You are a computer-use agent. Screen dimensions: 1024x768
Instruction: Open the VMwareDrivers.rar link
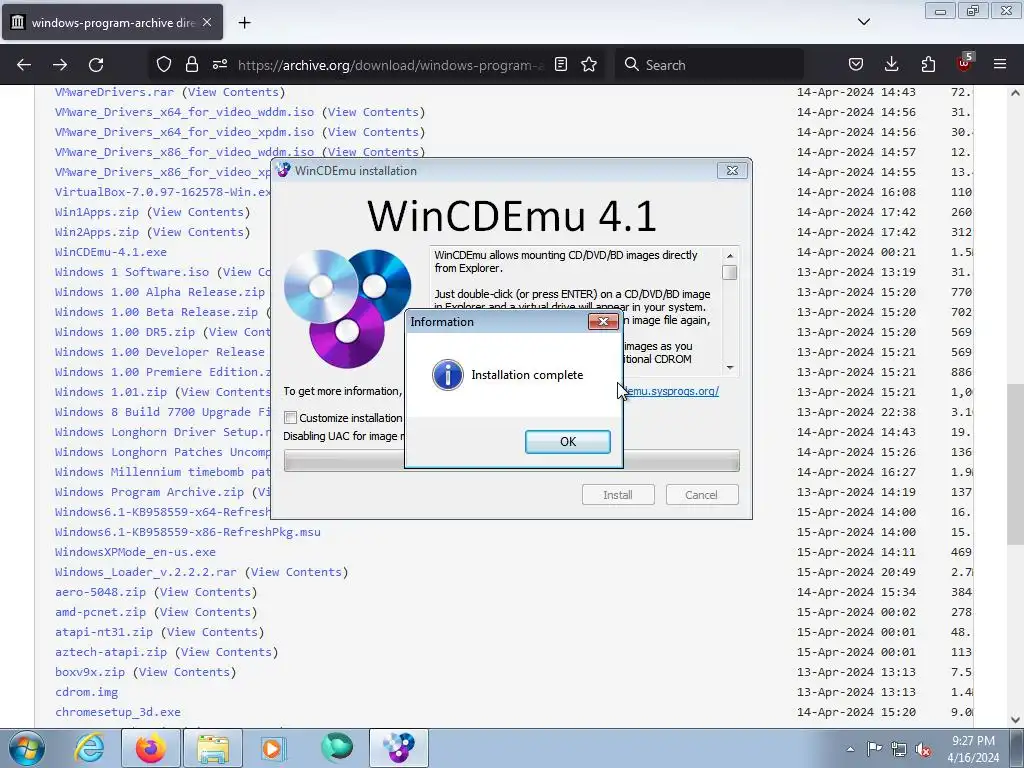tap(114, 92)
